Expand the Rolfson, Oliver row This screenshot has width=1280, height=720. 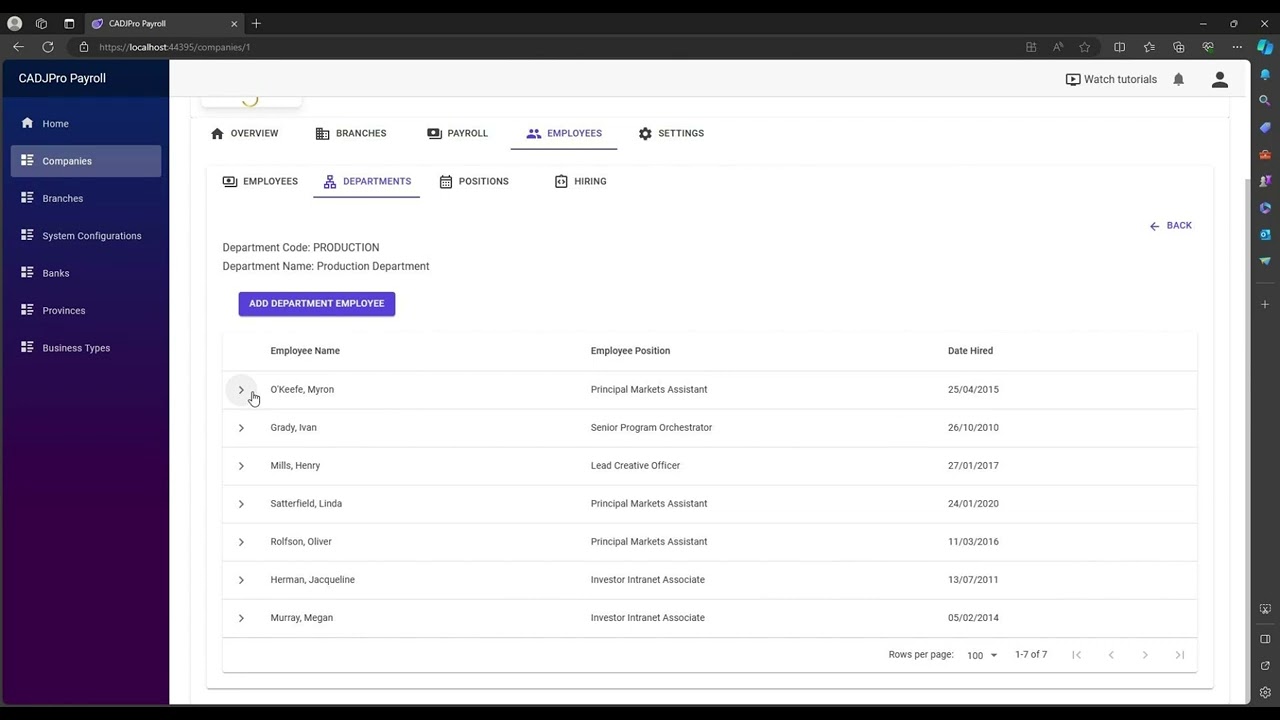241,542
